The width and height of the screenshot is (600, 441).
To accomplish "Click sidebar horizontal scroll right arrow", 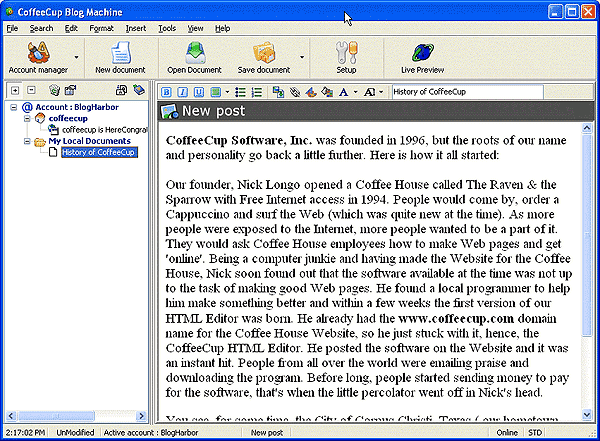I will [x=141, y=416].
